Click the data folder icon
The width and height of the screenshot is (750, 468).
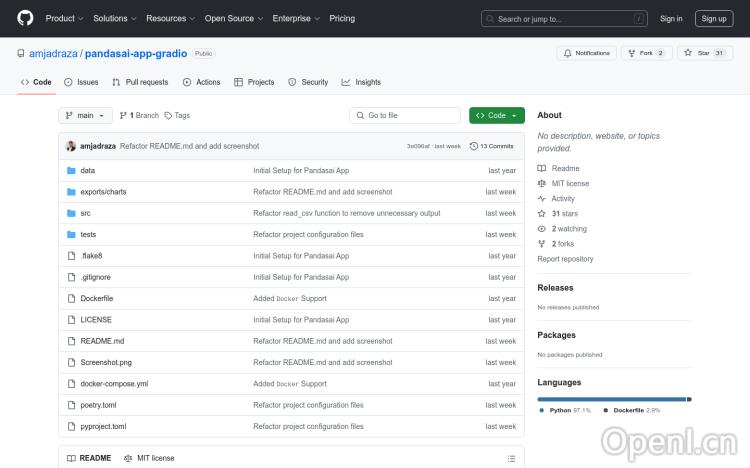tap(71, 170)
